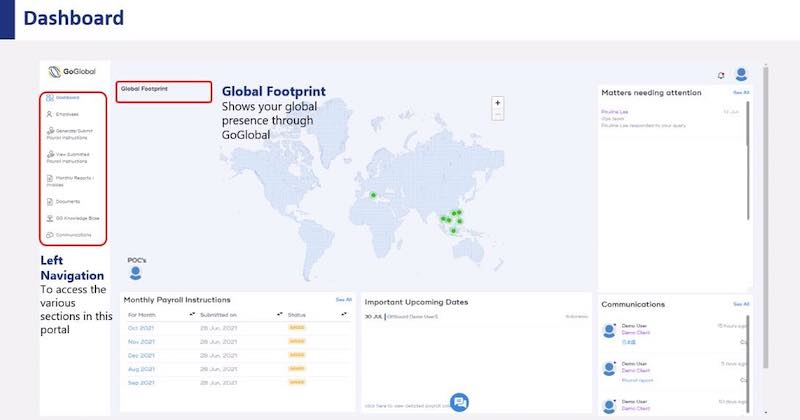Sort by For Month column arrows

(x=192, y=314)
